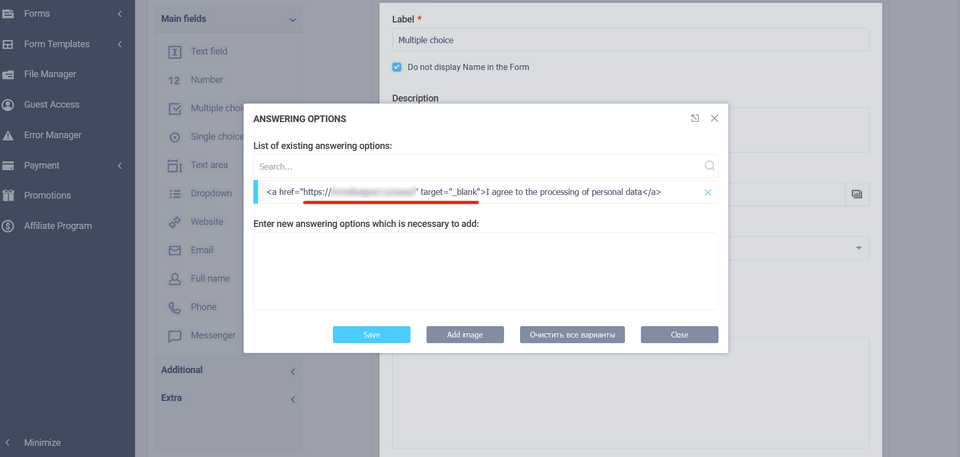This screenshot has height=457, width=960.
Task: Click the Text field icon
Action: 174,52
